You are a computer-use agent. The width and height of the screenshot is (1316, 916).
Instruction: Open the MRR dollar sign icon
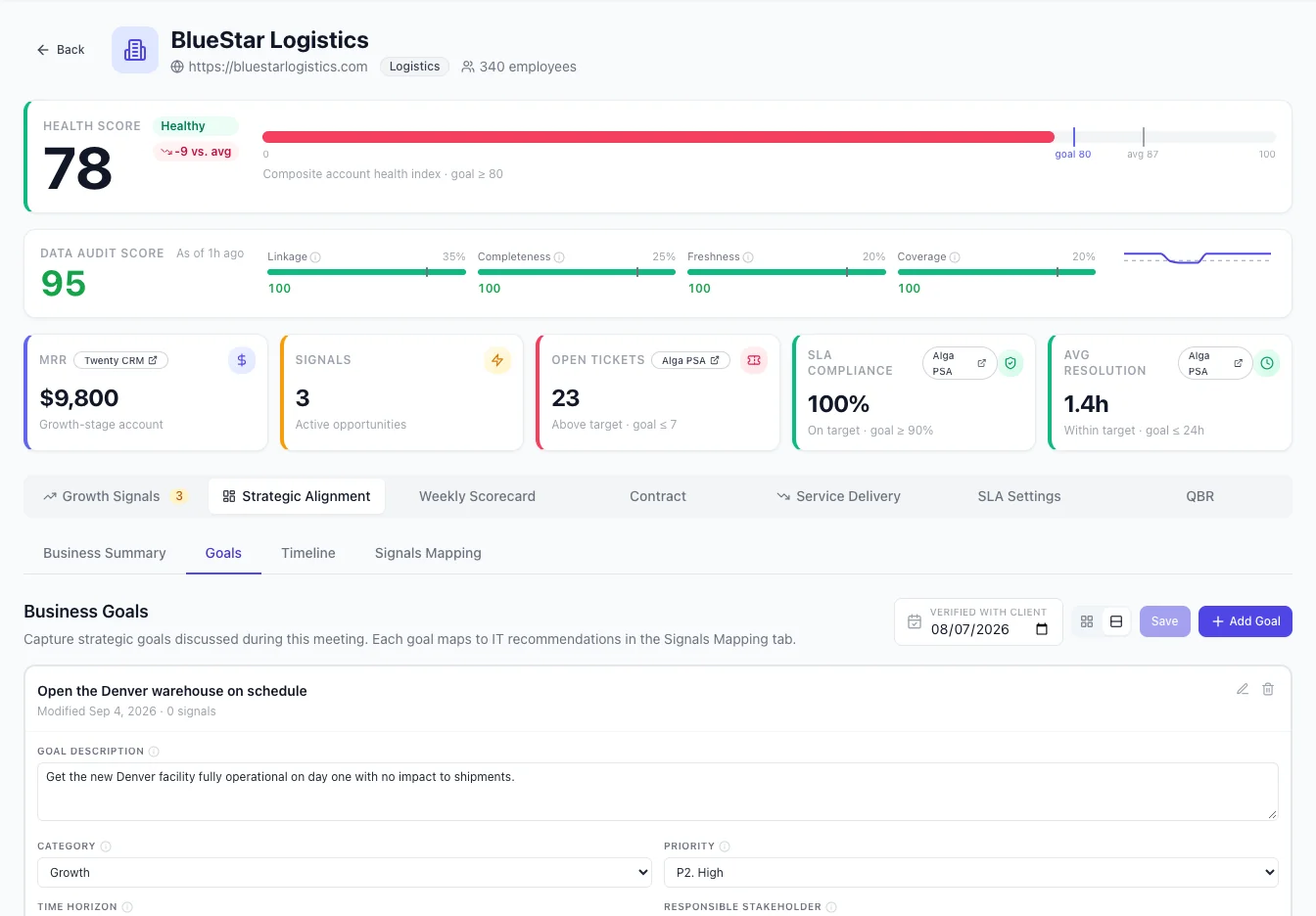(x=242, y=360)
